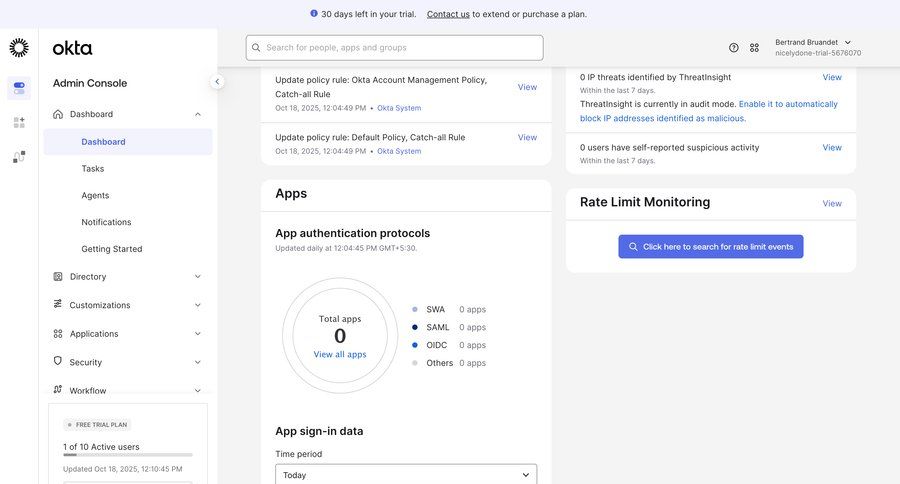Click the Applications grid icon in sidebar
The height and width of the screenshot is (484, 900).
point(58,334)
